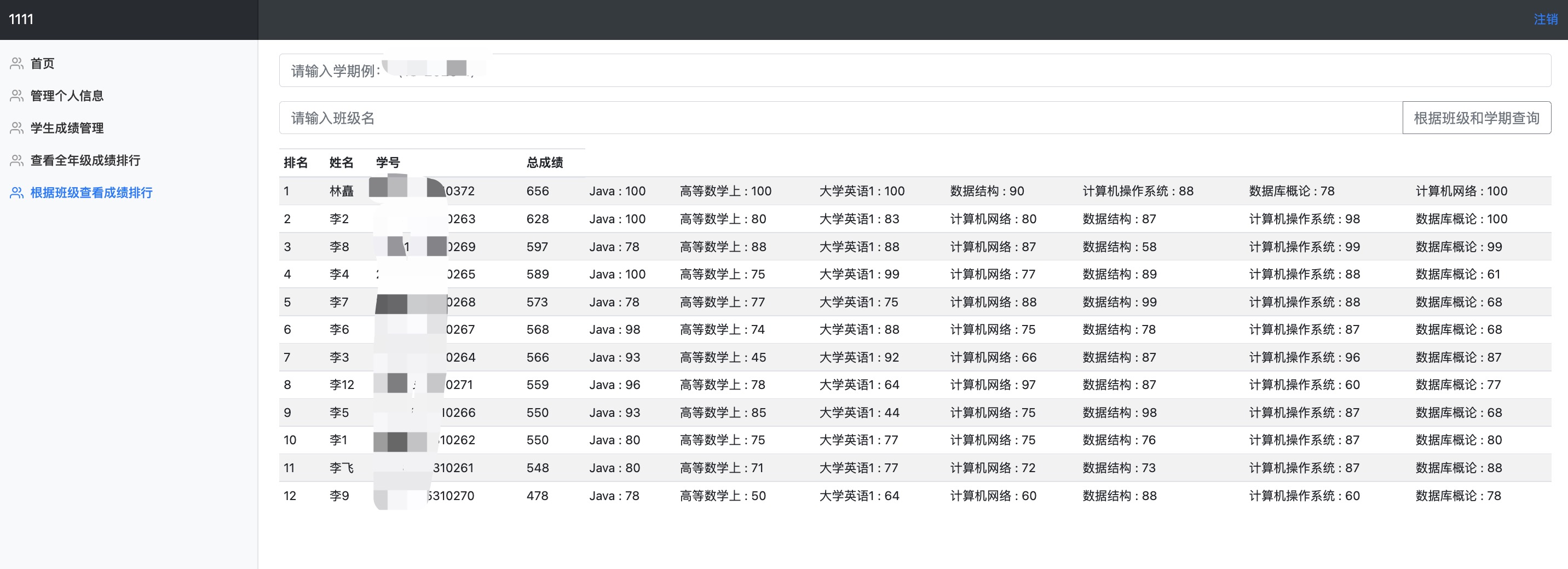Click the 1111 brand title

pos(21,20)
